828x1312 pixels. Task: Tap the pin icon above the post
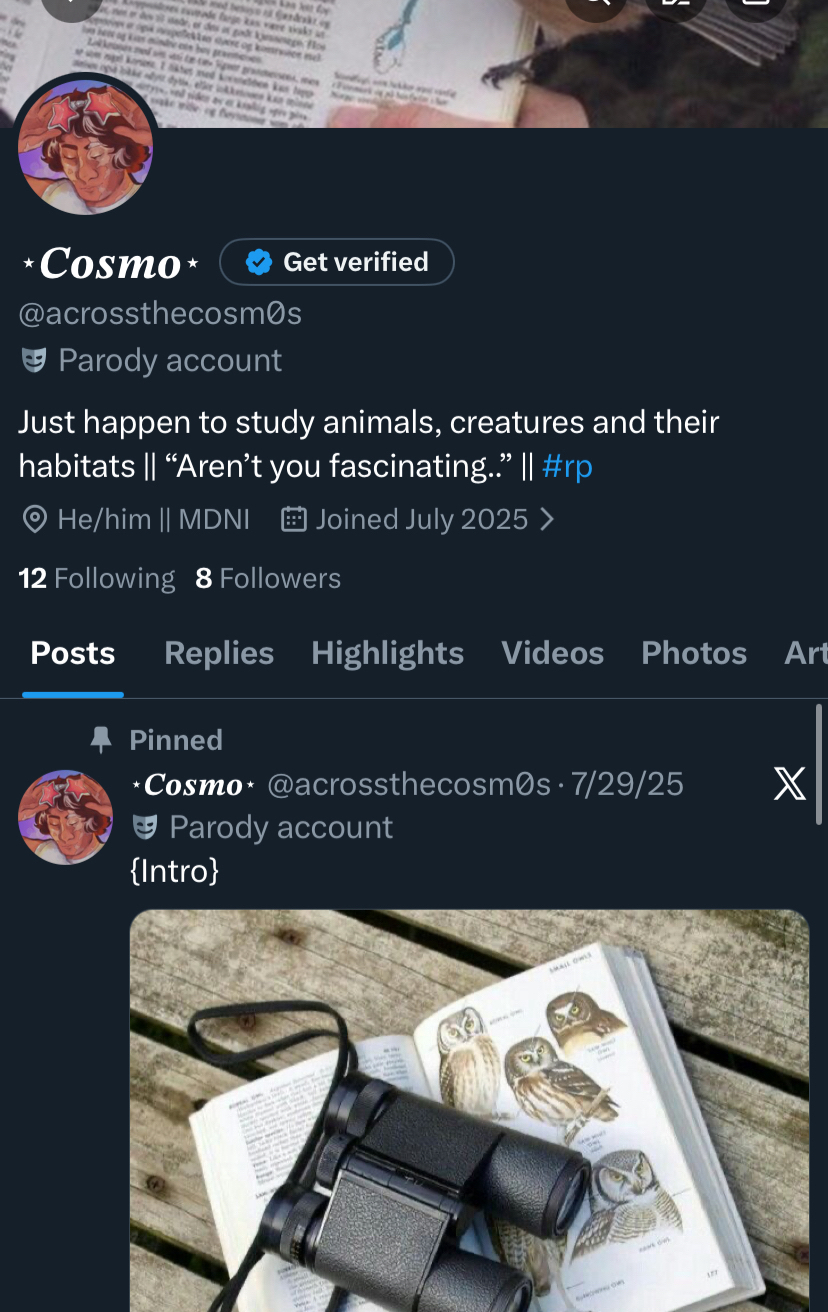pos(101,740)
